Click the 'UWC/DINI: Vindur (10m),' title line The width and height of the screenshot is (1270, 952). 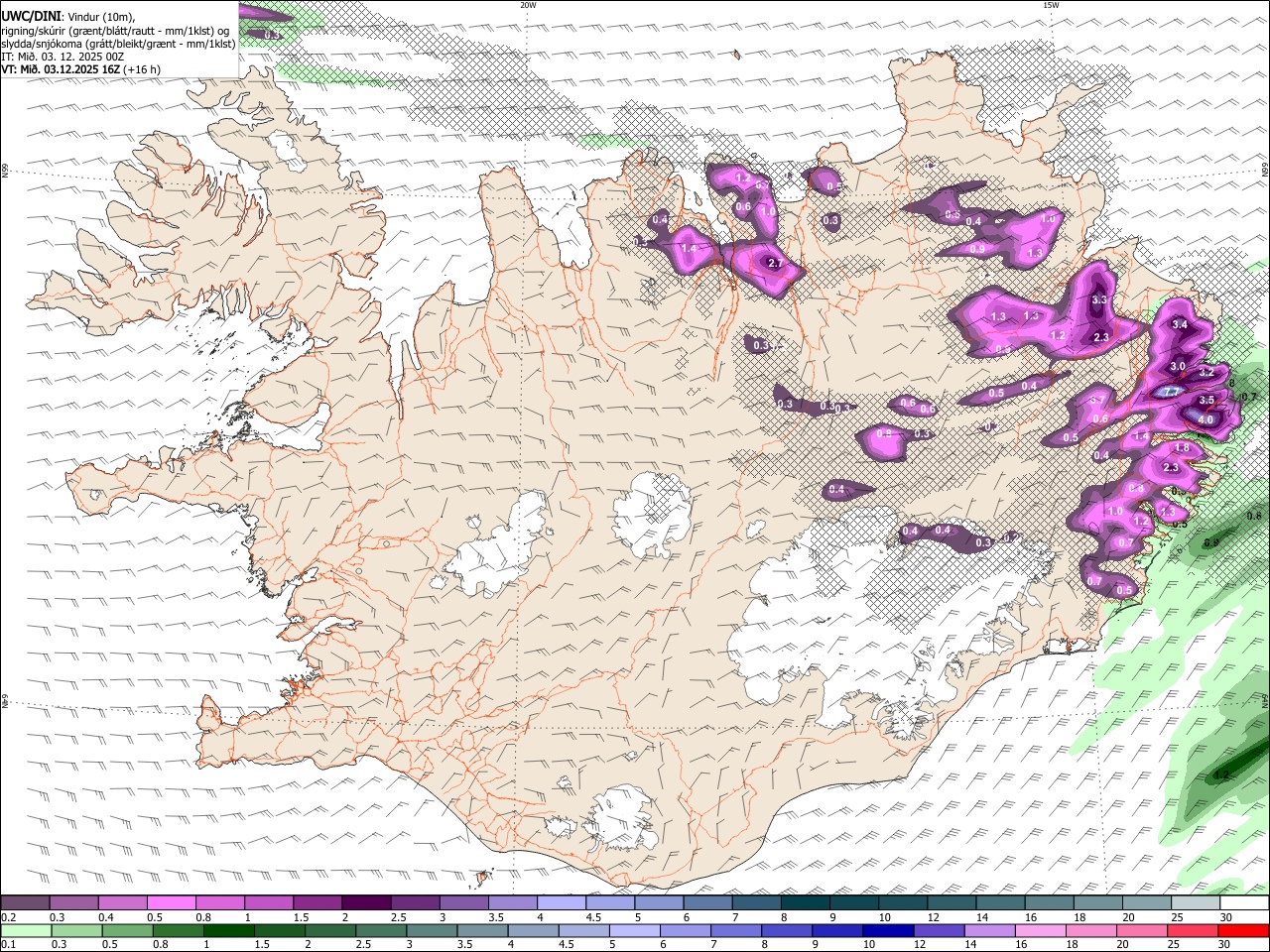67,16
